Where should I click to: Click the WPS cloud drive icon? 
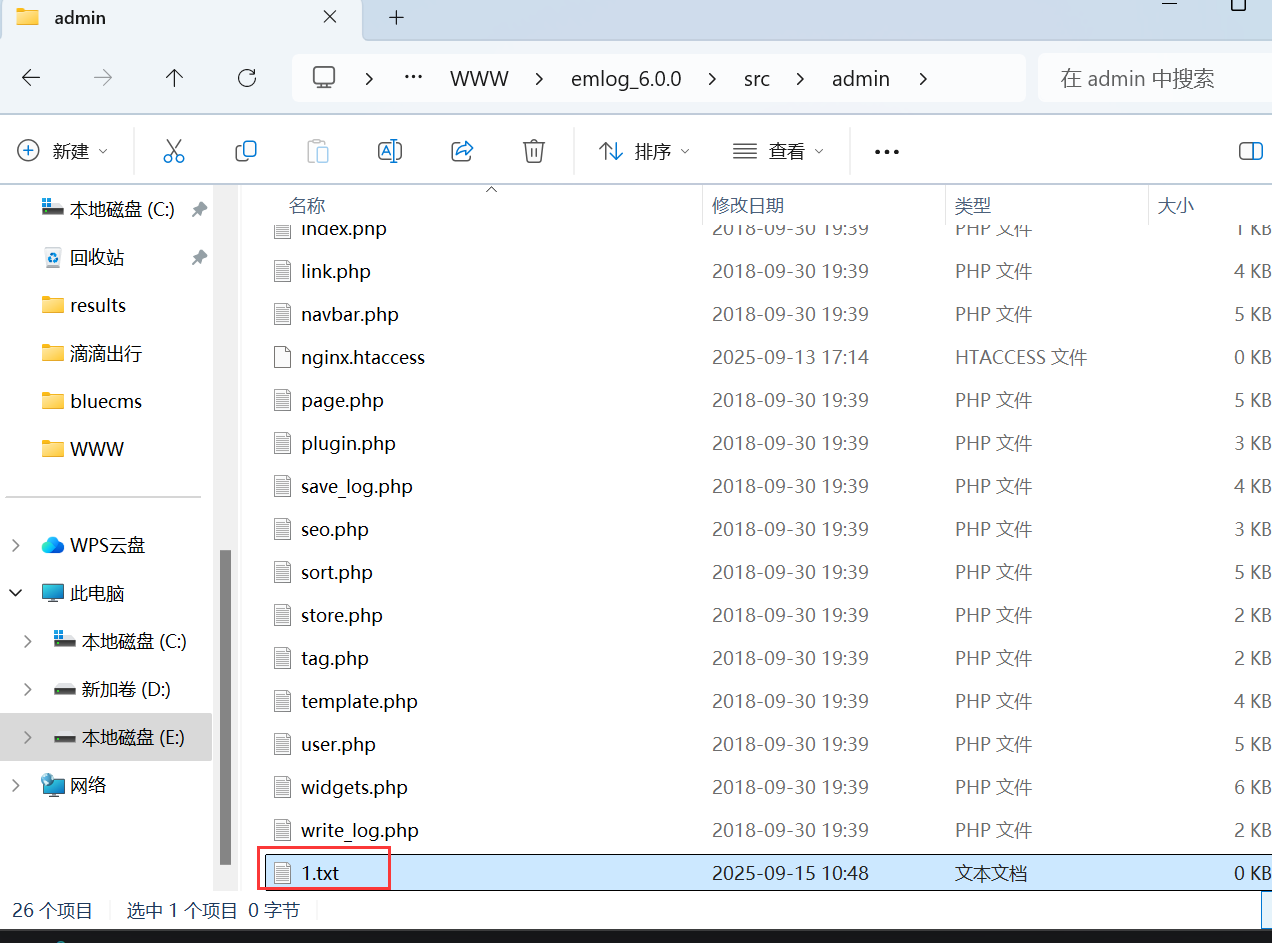(x=52, y=546)
